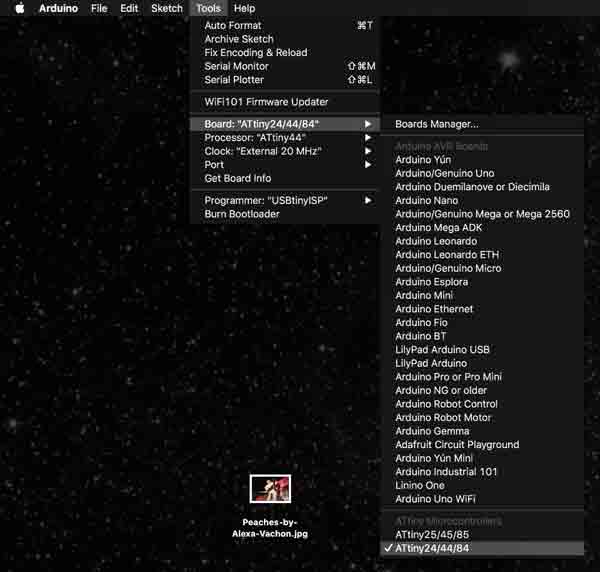
Task: Click Get Board Info
Action: click(x=285, y=178)
